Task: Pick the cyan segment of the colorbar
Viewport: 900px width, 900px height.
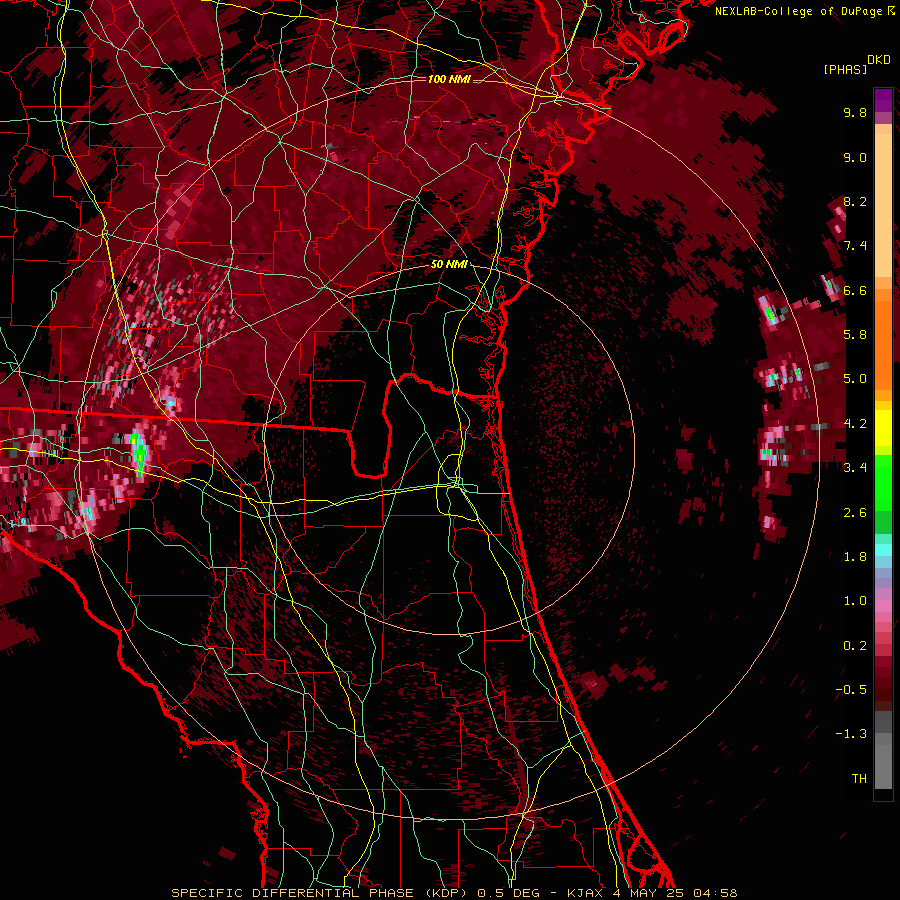Action: [x=883, y=550]
